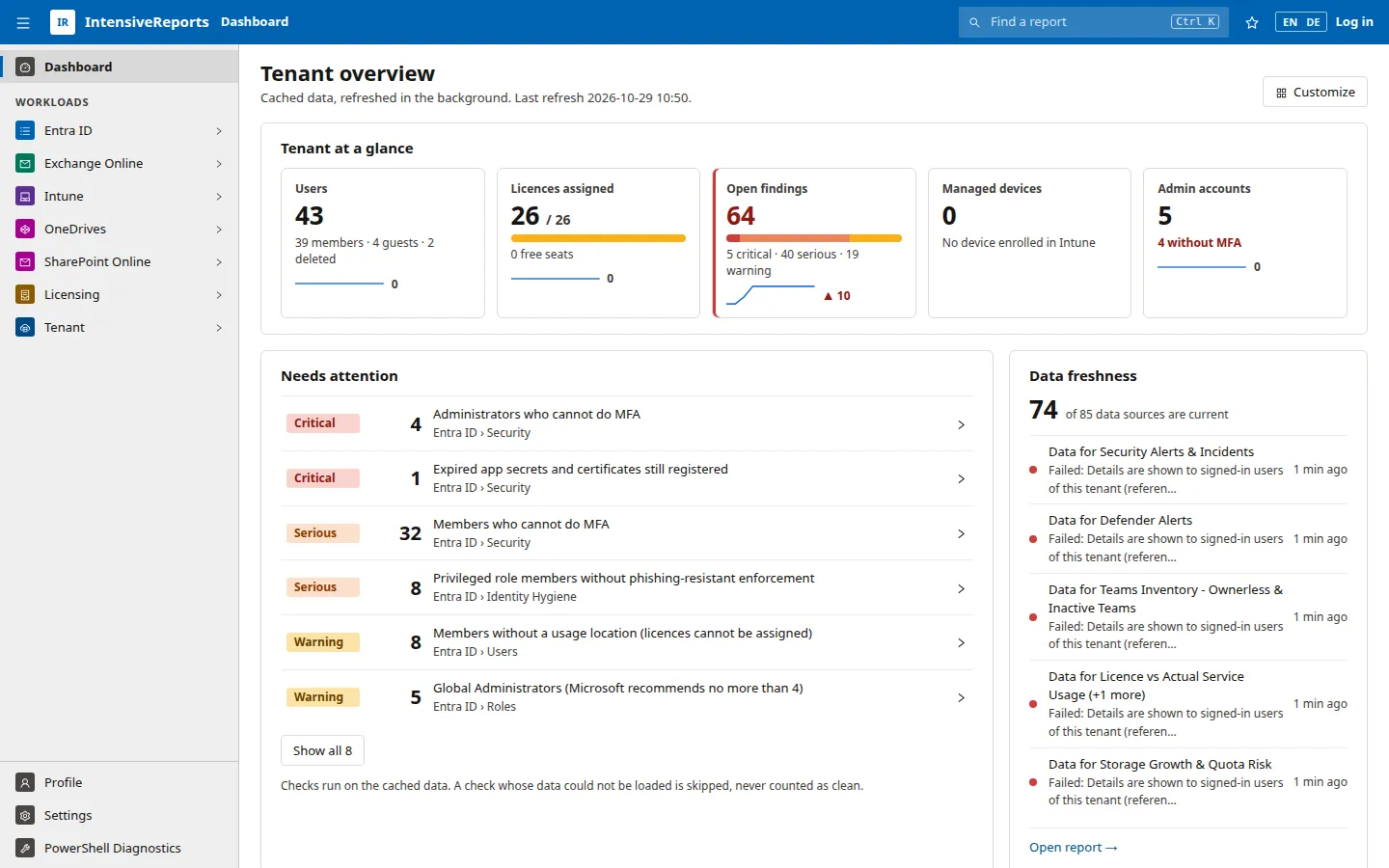This screenshot has width=1389, height=868.
Task: Select Data for Defender Alerts entry
Action: (1188, 538)
